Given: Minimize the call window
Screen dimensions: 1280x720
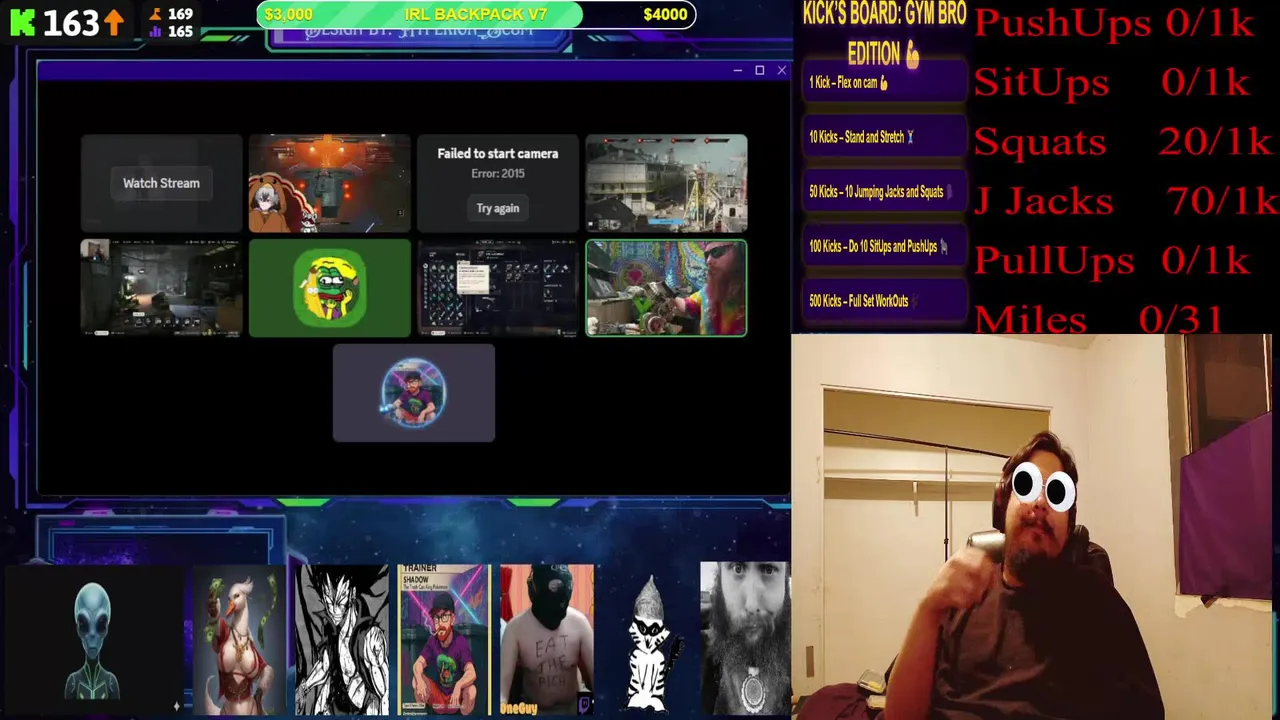Looking at the screenshot, I should (x=737, y=70).
